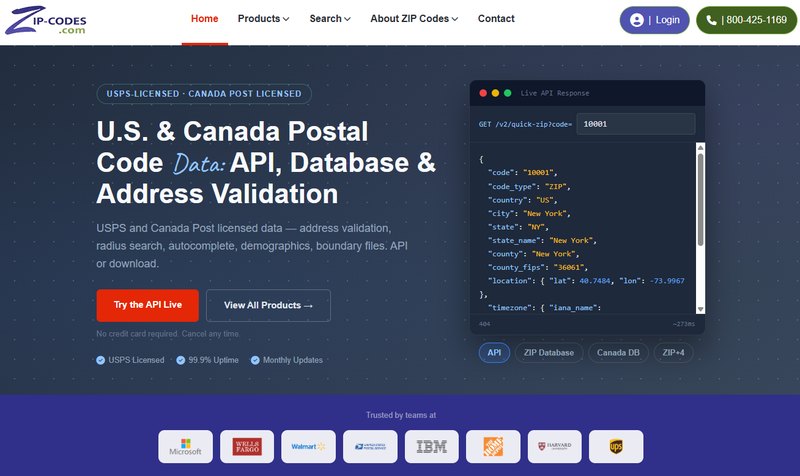Click the "county_fips": "36061" line
This screenshot has height=476, width=800.
538,267
